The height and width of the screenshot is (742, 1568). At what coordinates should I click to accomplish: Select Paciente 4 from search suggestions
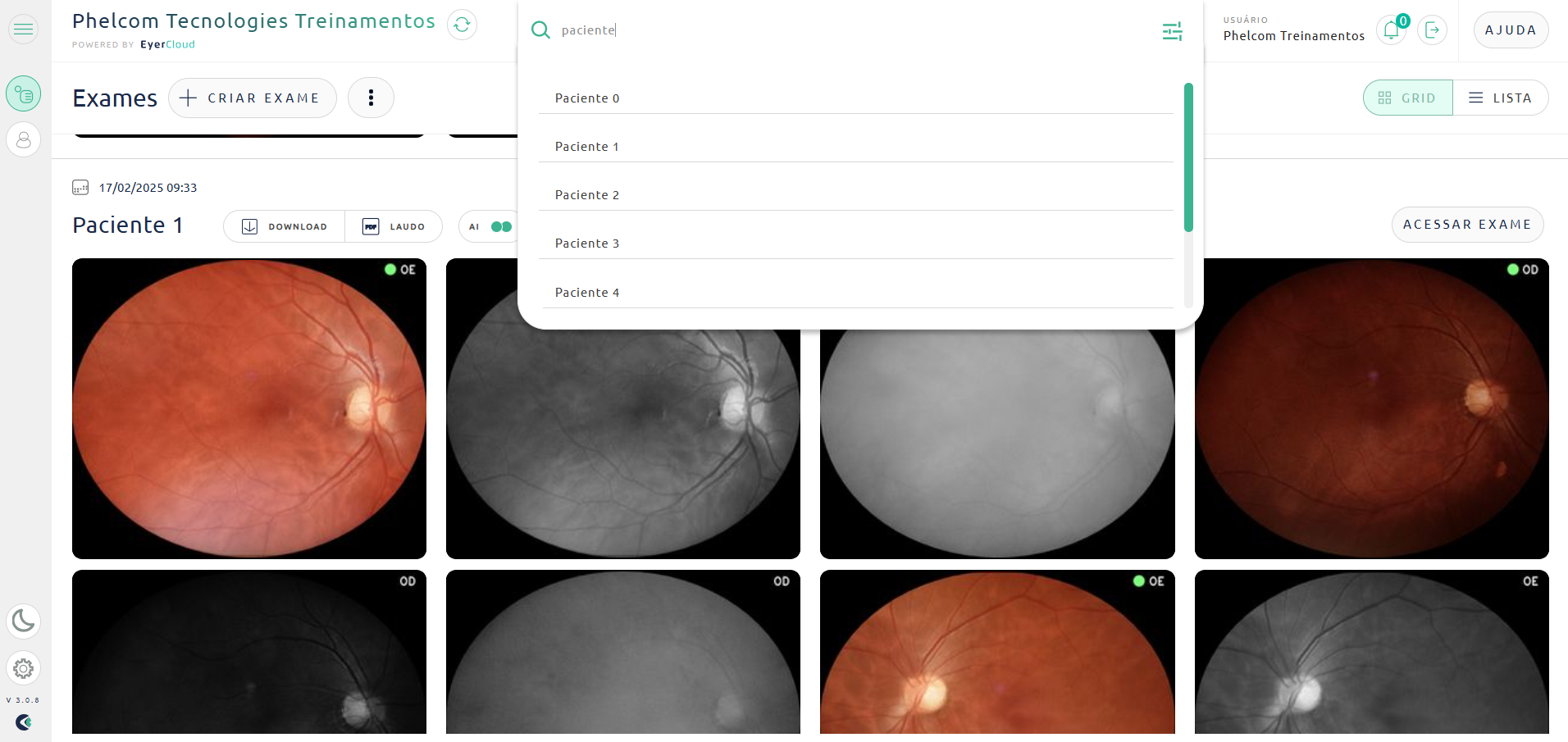(856, 293)
